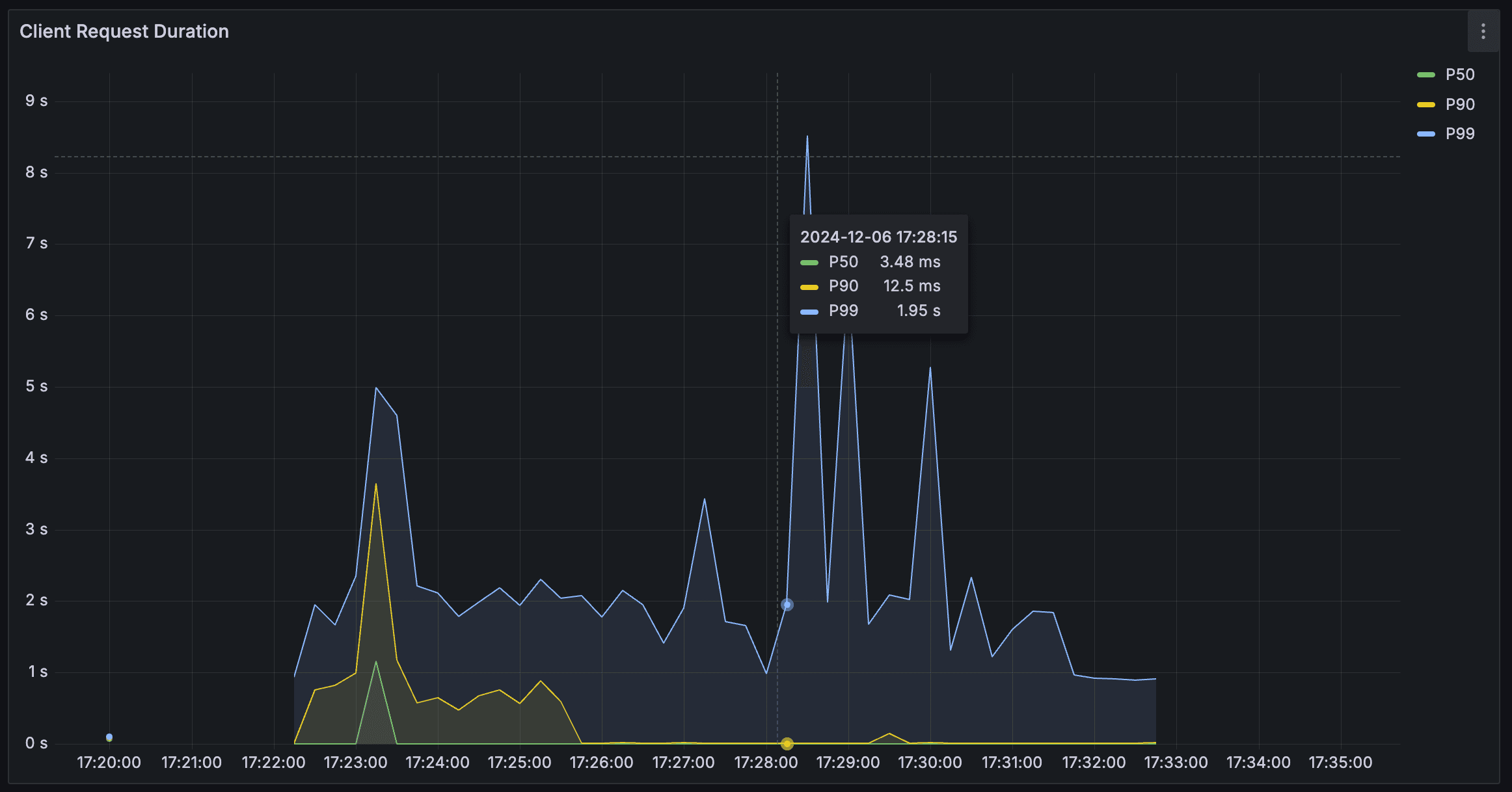The image size is (1512, 792).
Task: Click the highlighted blue P99 data point
Action: click(787, 605)
